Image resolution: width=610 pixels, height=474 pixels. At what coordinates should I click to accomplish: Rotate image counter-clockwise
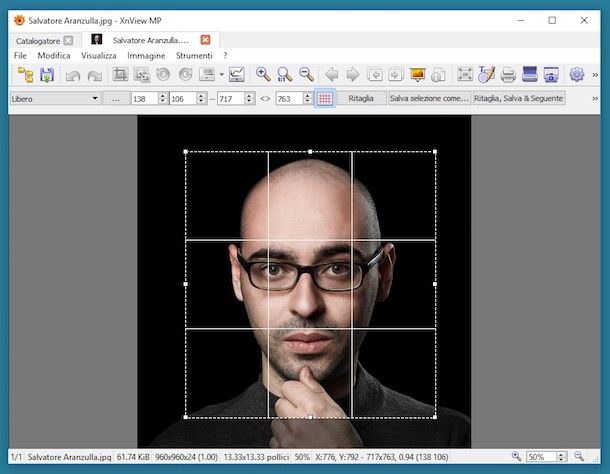pyautogui.click(x=163, y=74)
